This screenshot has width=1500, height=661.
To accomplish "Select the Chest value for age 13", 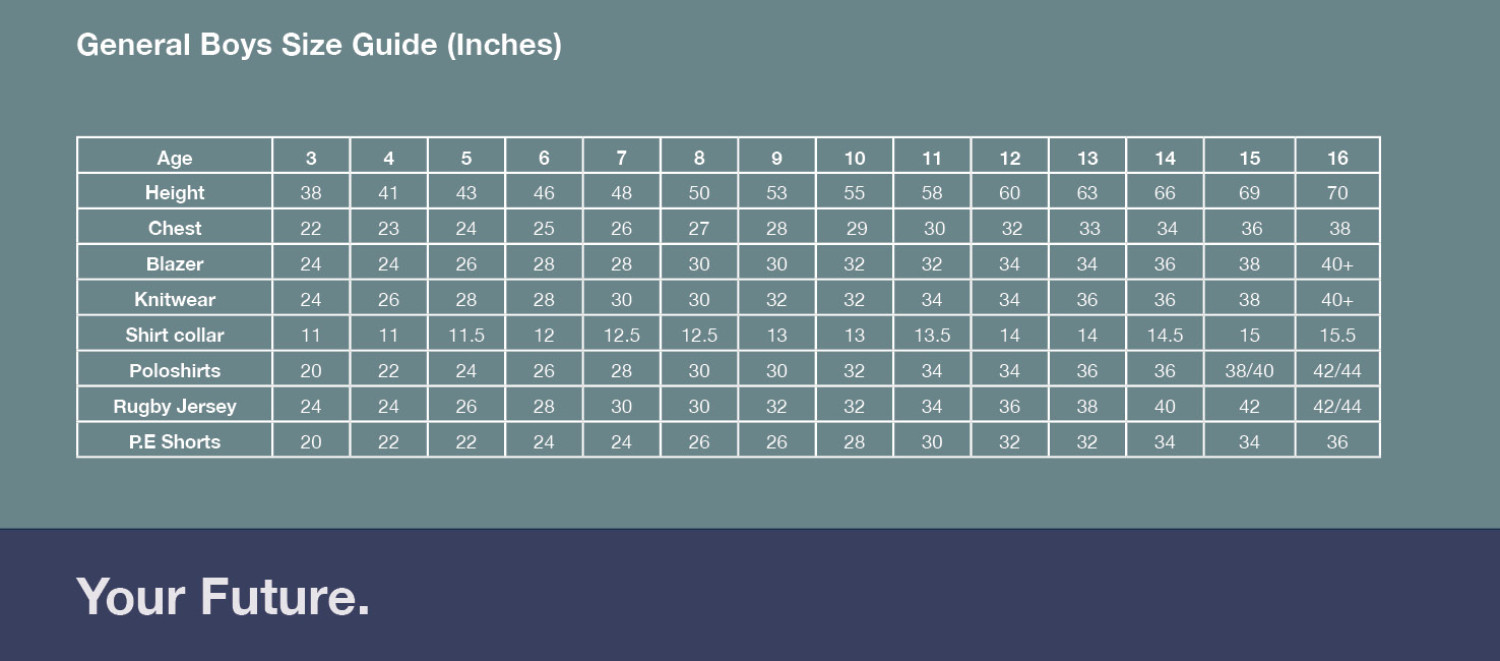I will [1087, 228].
